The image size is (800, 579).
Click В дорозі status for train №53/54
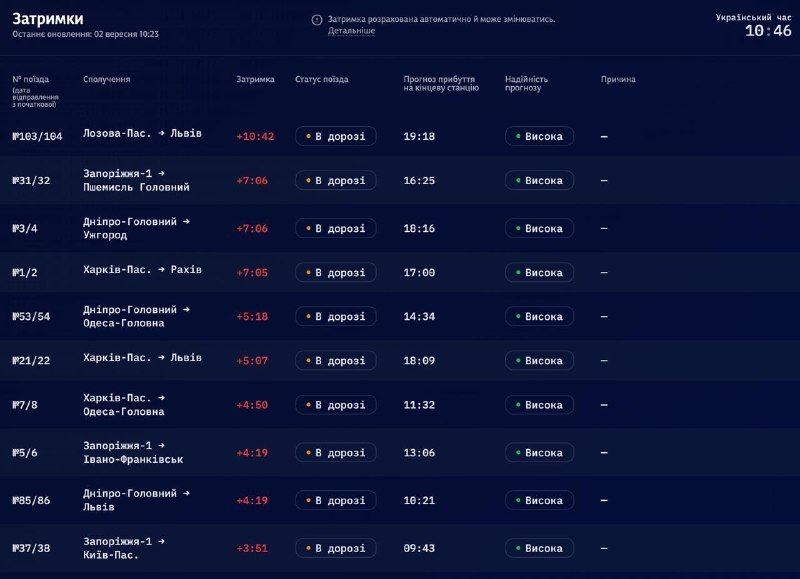(x=336, y=316)
